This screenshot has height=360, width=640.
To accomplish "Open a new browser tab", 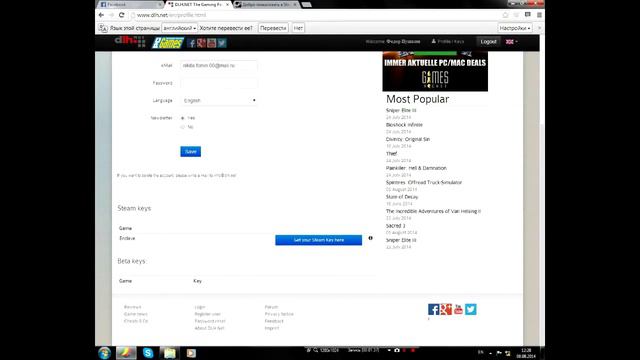I will point(307,4).
